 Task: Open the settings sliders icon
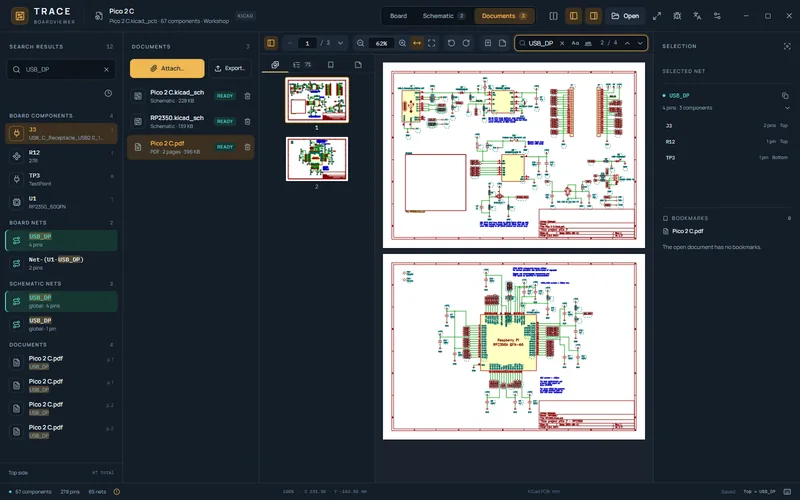[717, 16]
